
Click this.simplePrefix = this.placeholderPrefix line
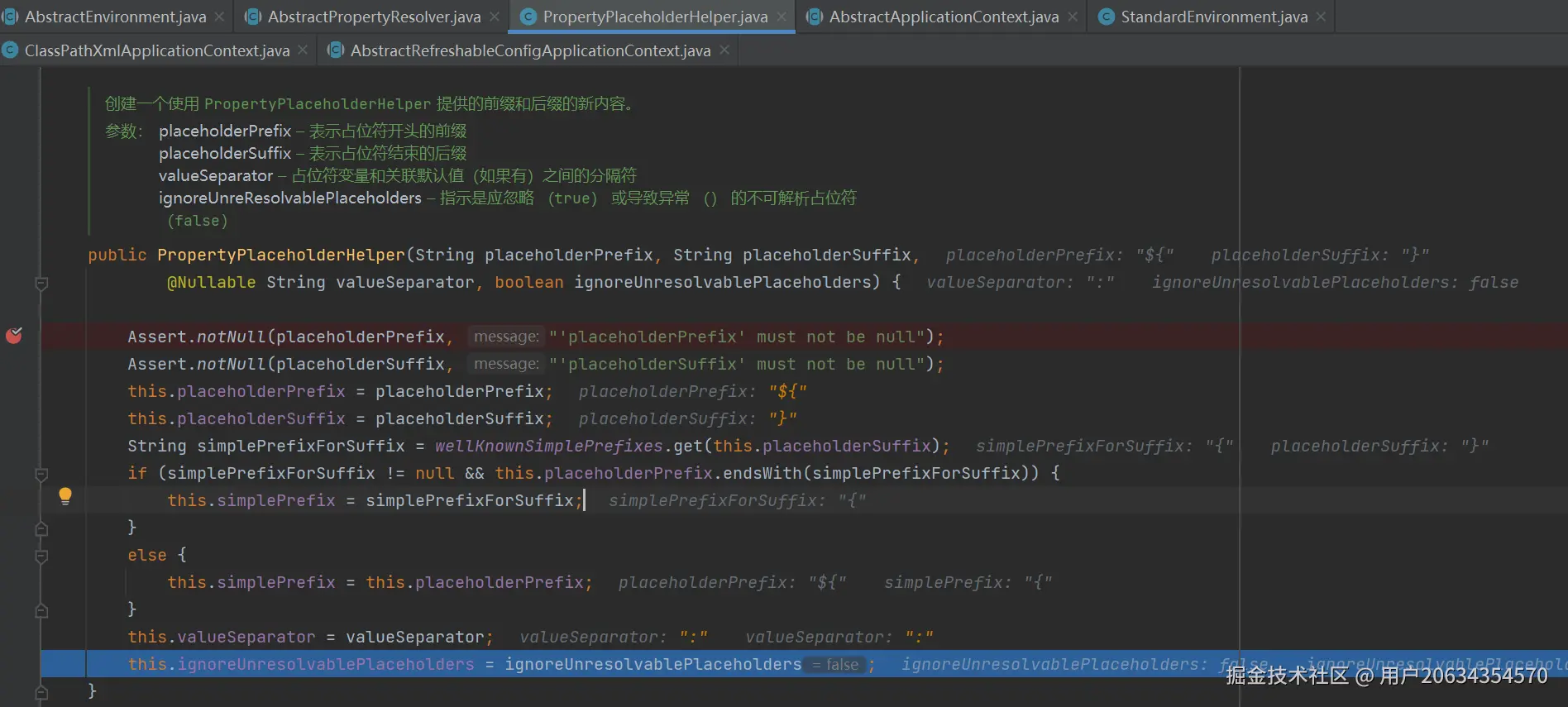(x=380, y=583)
